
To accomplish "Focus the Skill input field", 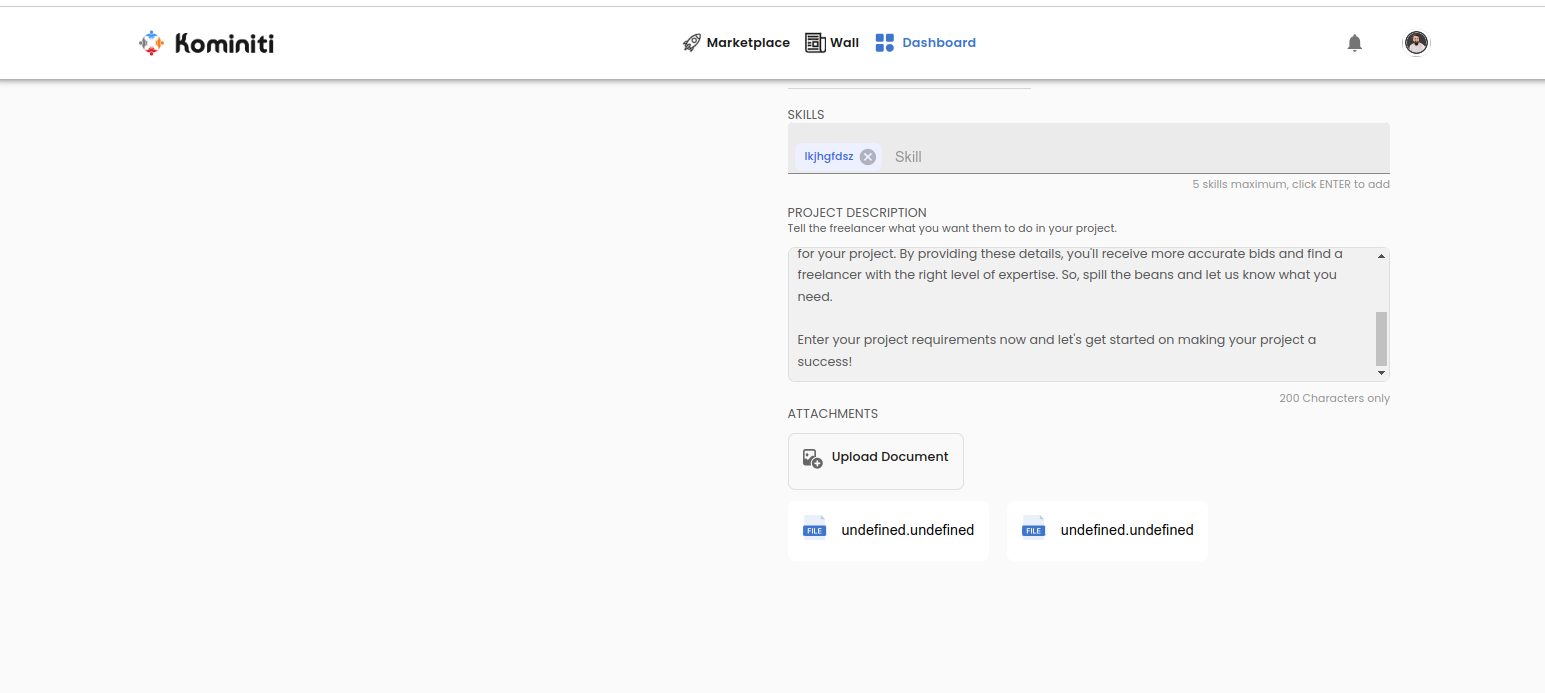I will [x=1100, y=157].
